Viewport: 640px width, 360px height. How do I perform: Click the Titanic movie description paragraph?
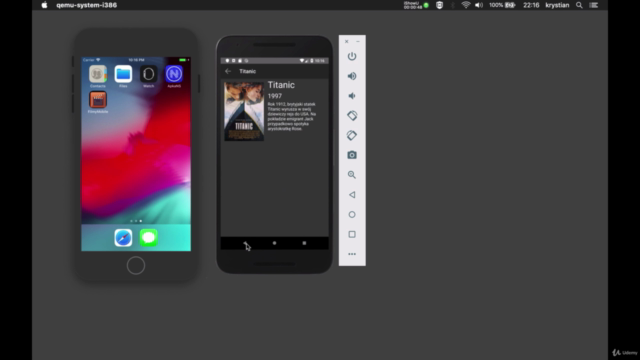tap(292, 116)
